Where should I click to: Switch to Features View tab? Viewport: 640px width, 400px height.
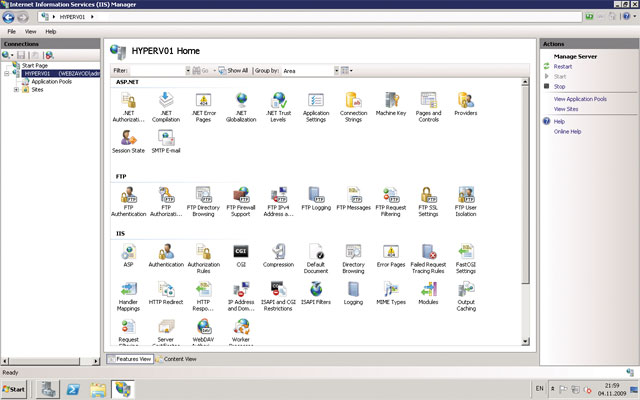click(130, 359)
